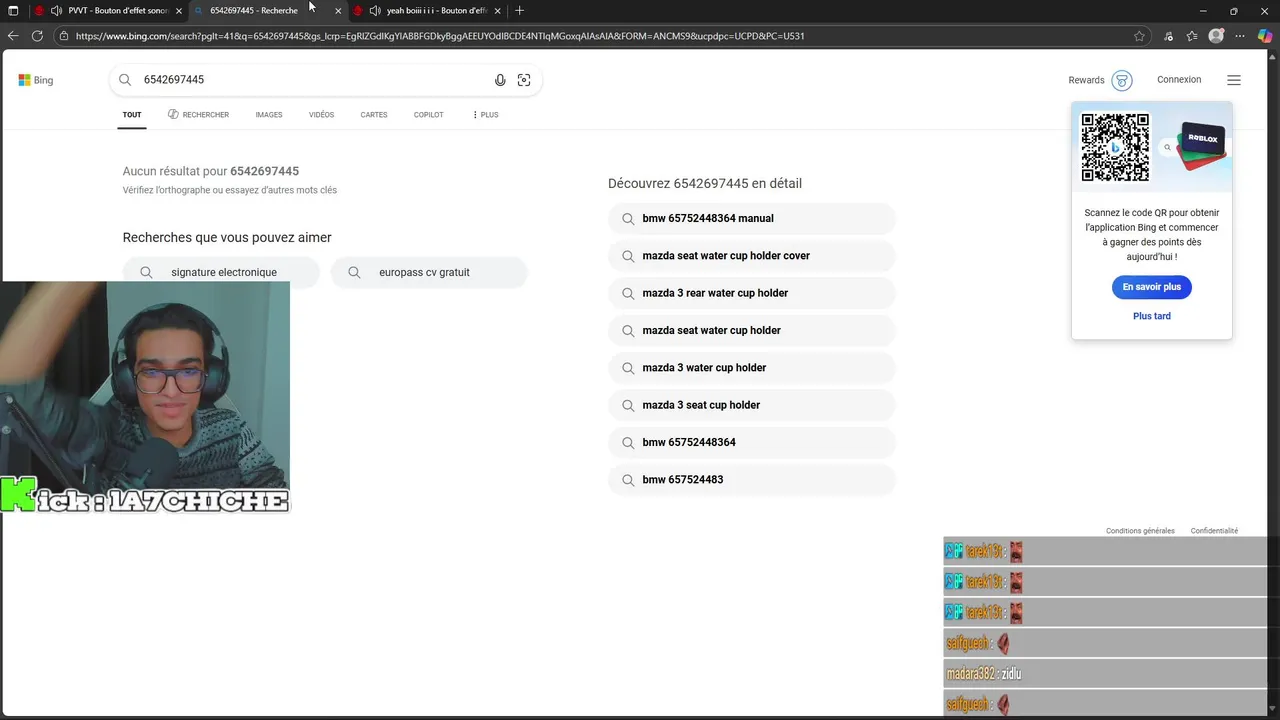Open the tab actions menu icon
1280x720 pixels.
[13, 10]
